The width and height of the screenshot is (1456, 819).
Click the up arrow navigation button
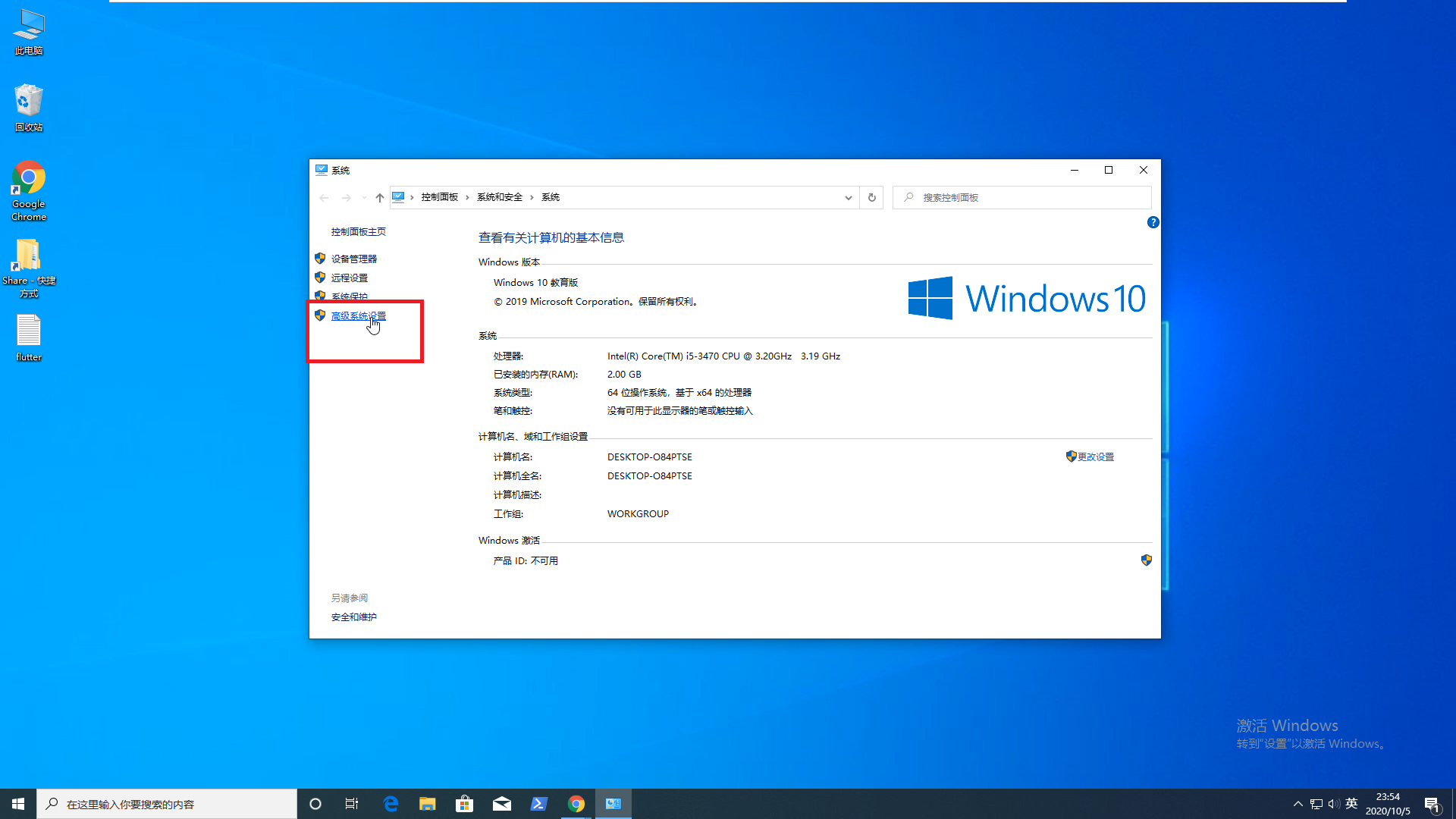tap(379, 197)
